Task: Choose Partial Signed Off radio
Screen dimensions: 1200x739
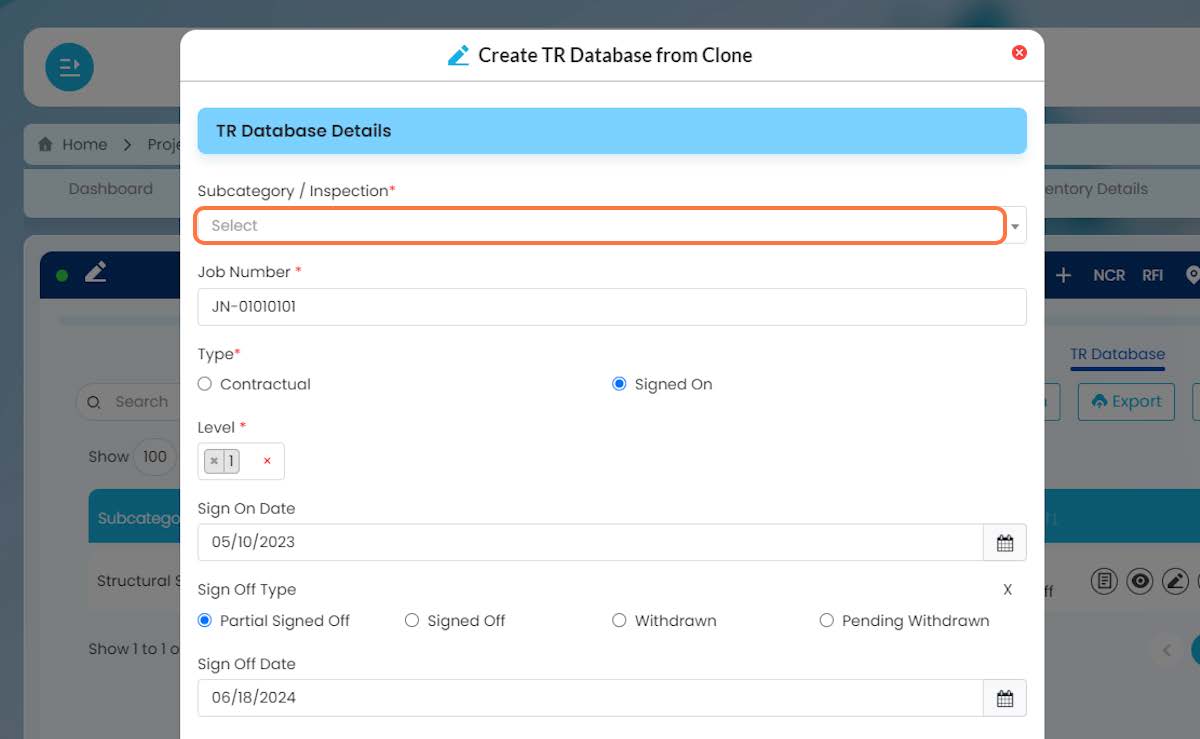Action: [x=205, y=620]
